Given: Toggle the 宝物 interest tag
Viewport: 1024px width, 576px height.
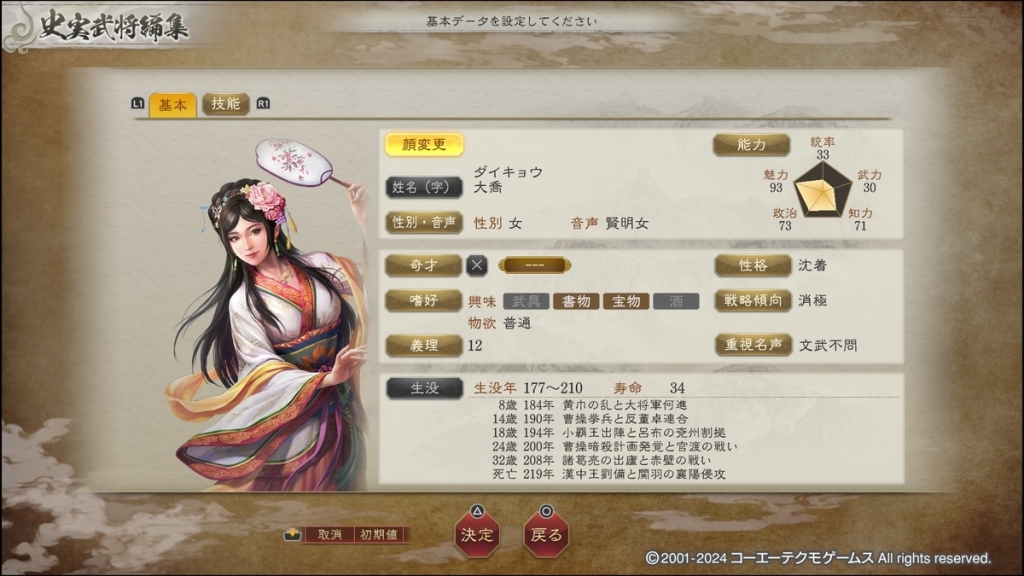Looking at the screenshot, I should pos(626,301).
